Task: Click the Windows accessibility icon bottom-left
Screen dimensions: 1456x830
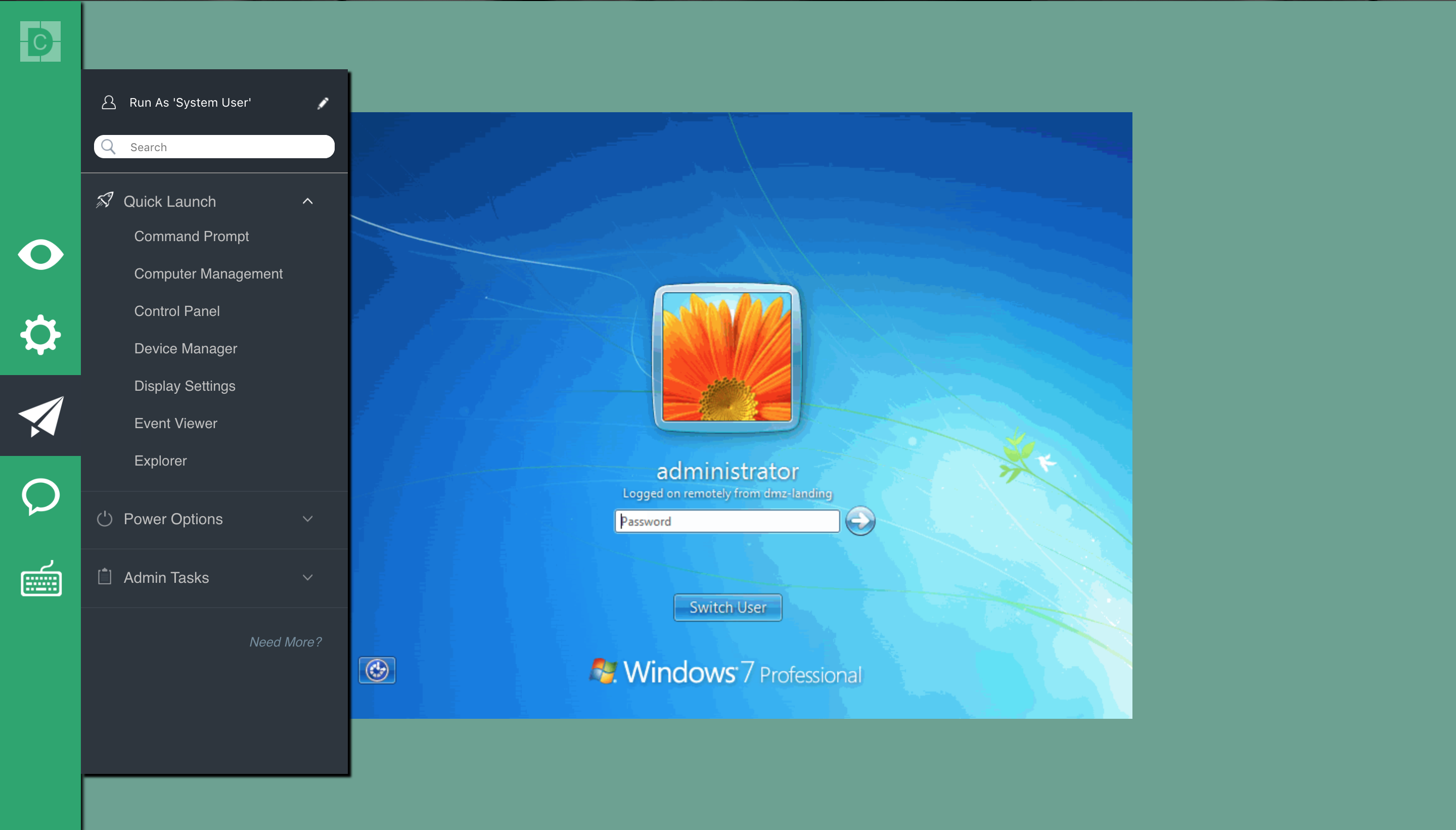Action: click(377, 670)
